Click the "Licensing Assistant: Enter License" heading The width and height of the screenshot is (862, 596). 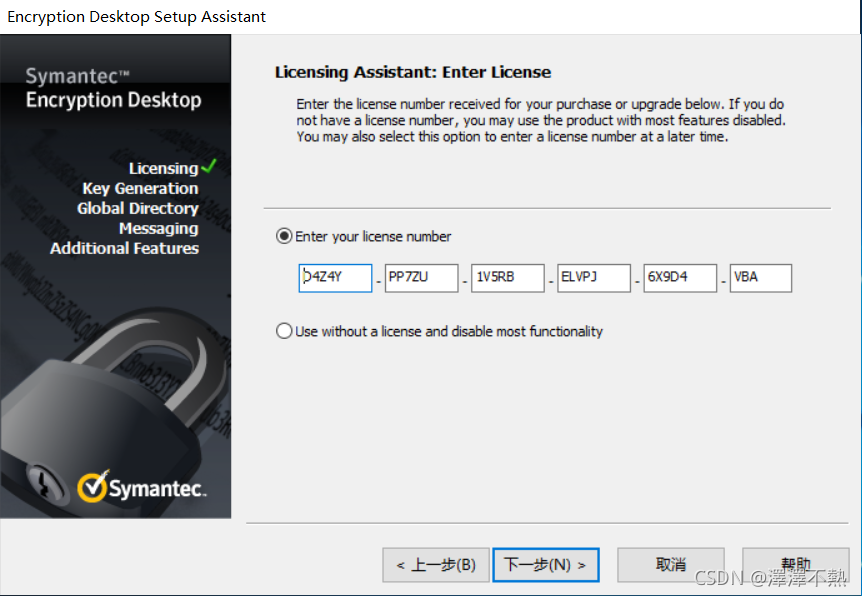pyautogui.click(x=412, y=72)
